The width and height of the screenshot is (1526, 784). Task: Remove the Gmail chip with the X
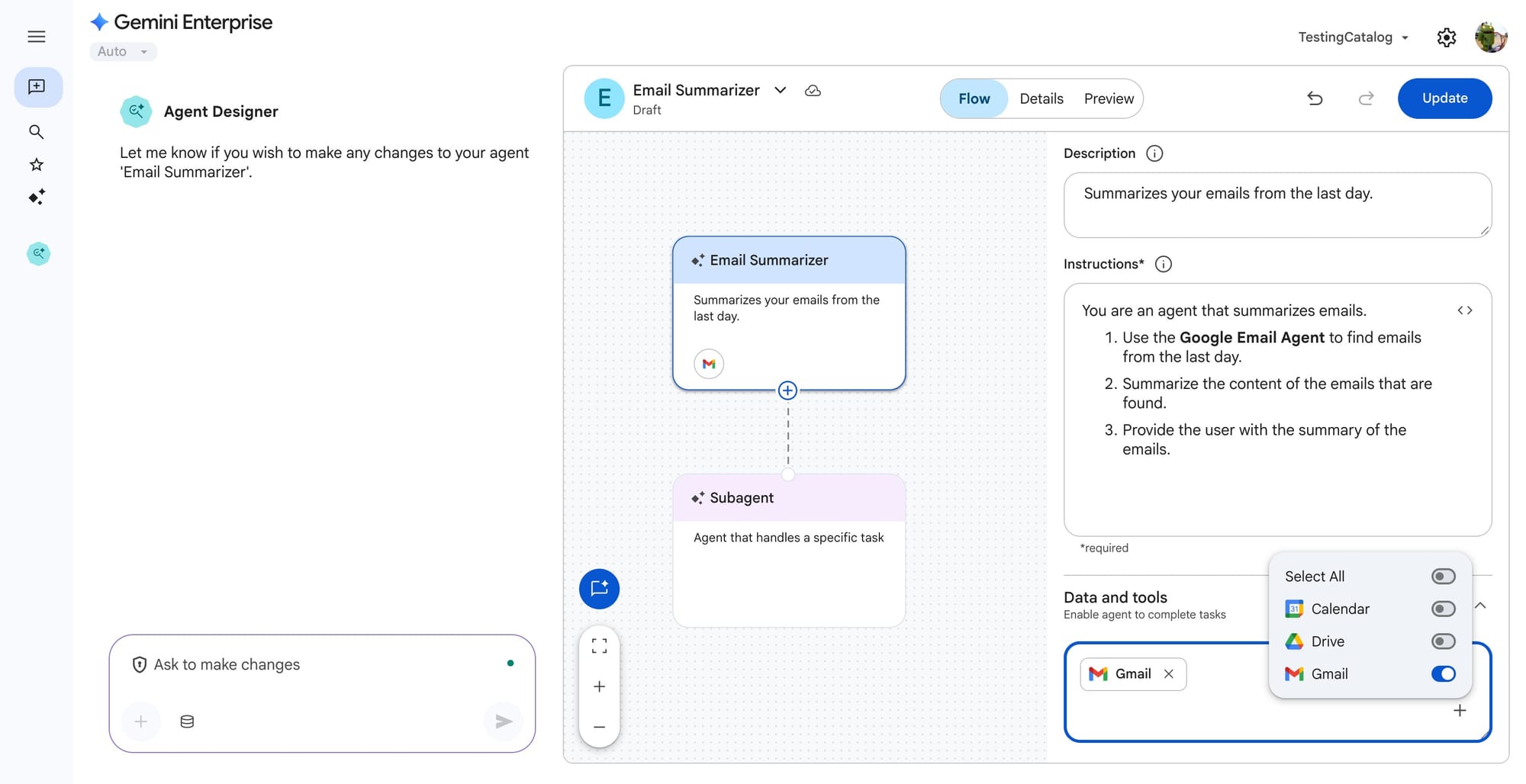(x=1168, y=674)
